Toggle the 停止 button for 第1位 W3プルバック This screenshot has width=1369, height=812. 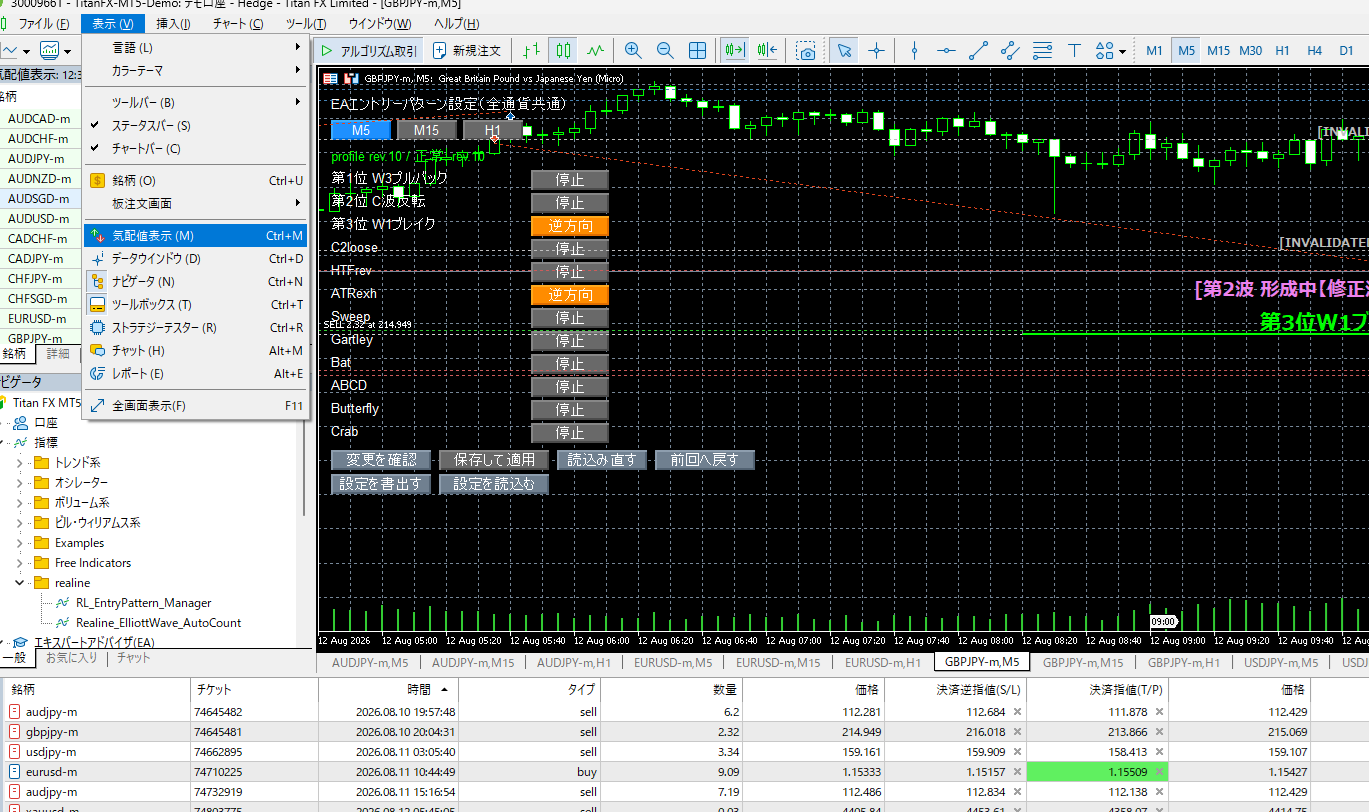[569, 180]
